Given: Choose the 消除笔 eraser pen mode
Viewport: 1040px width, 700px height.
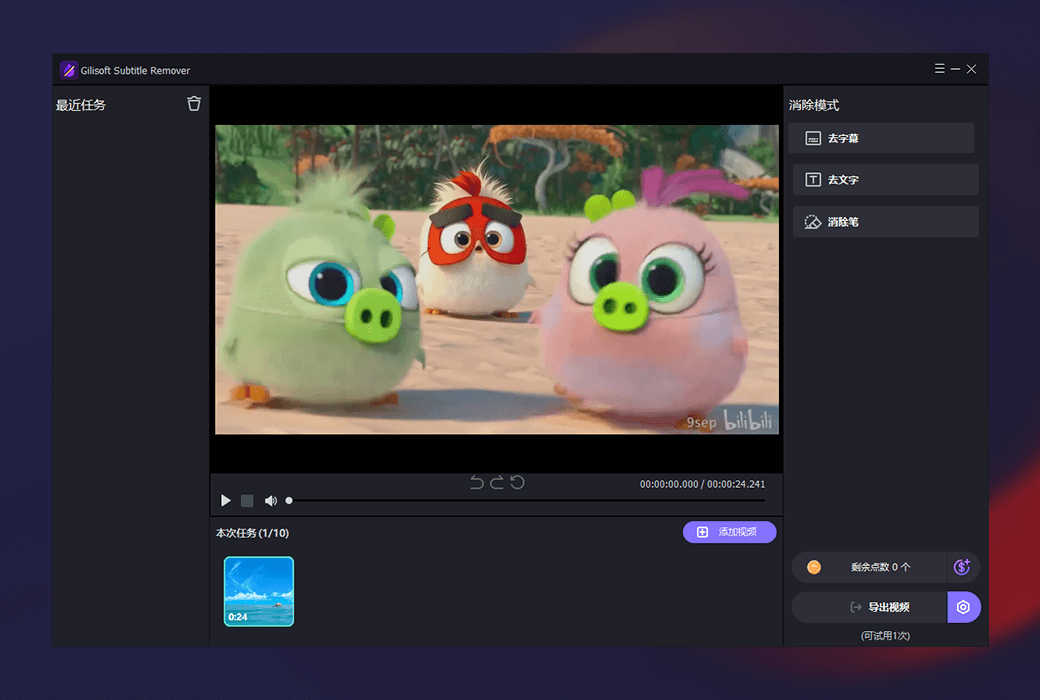Looking at the screenshot, I should click(x=885, y=222).
